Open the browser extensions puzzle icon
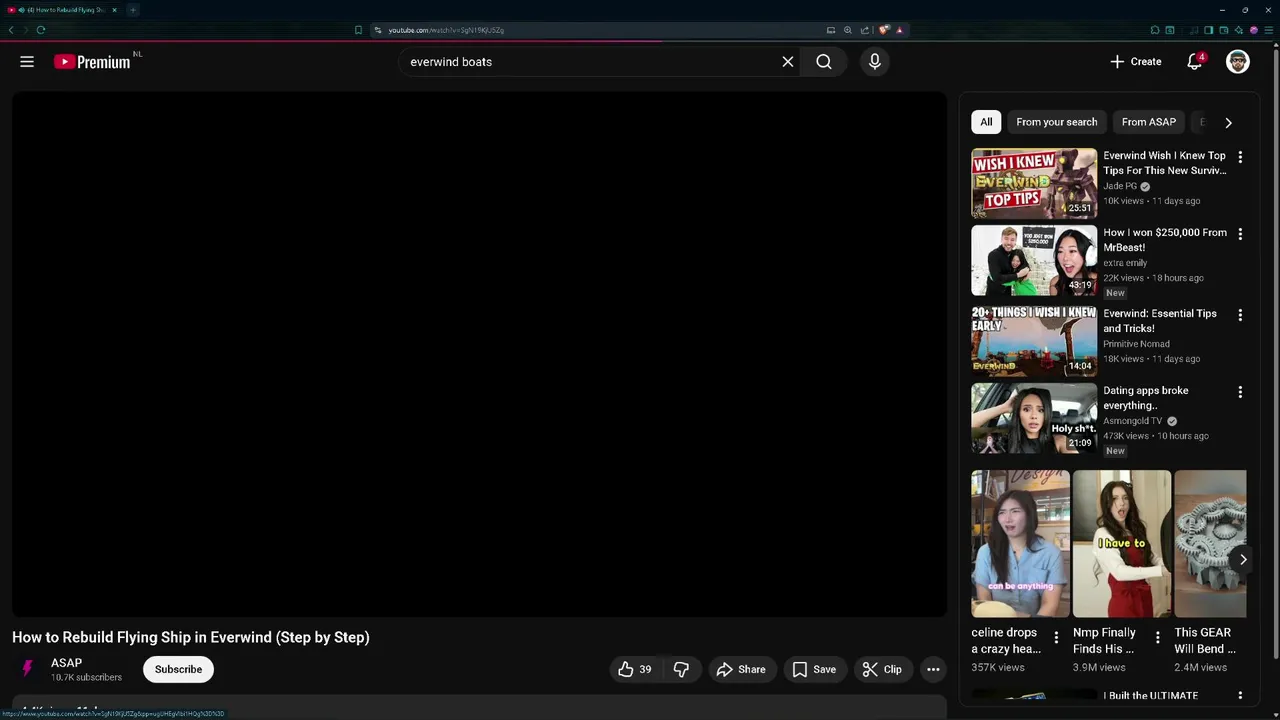The width and height of the screenshot is (1280, 720). pos(1155,30)
